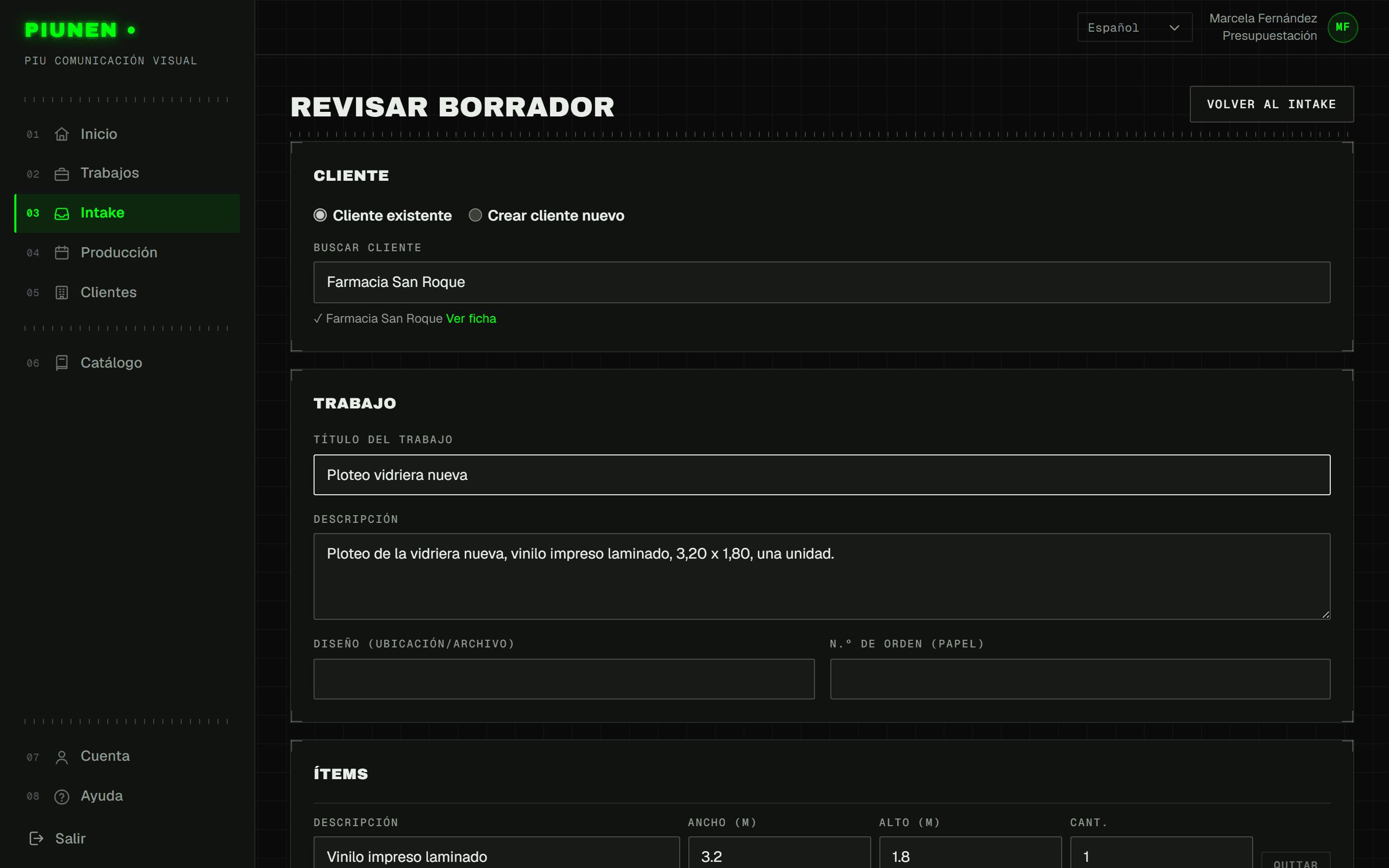Select the Crear cliente nuevo option
This screenshot has height=868, width=1389.
click(475, 215)
